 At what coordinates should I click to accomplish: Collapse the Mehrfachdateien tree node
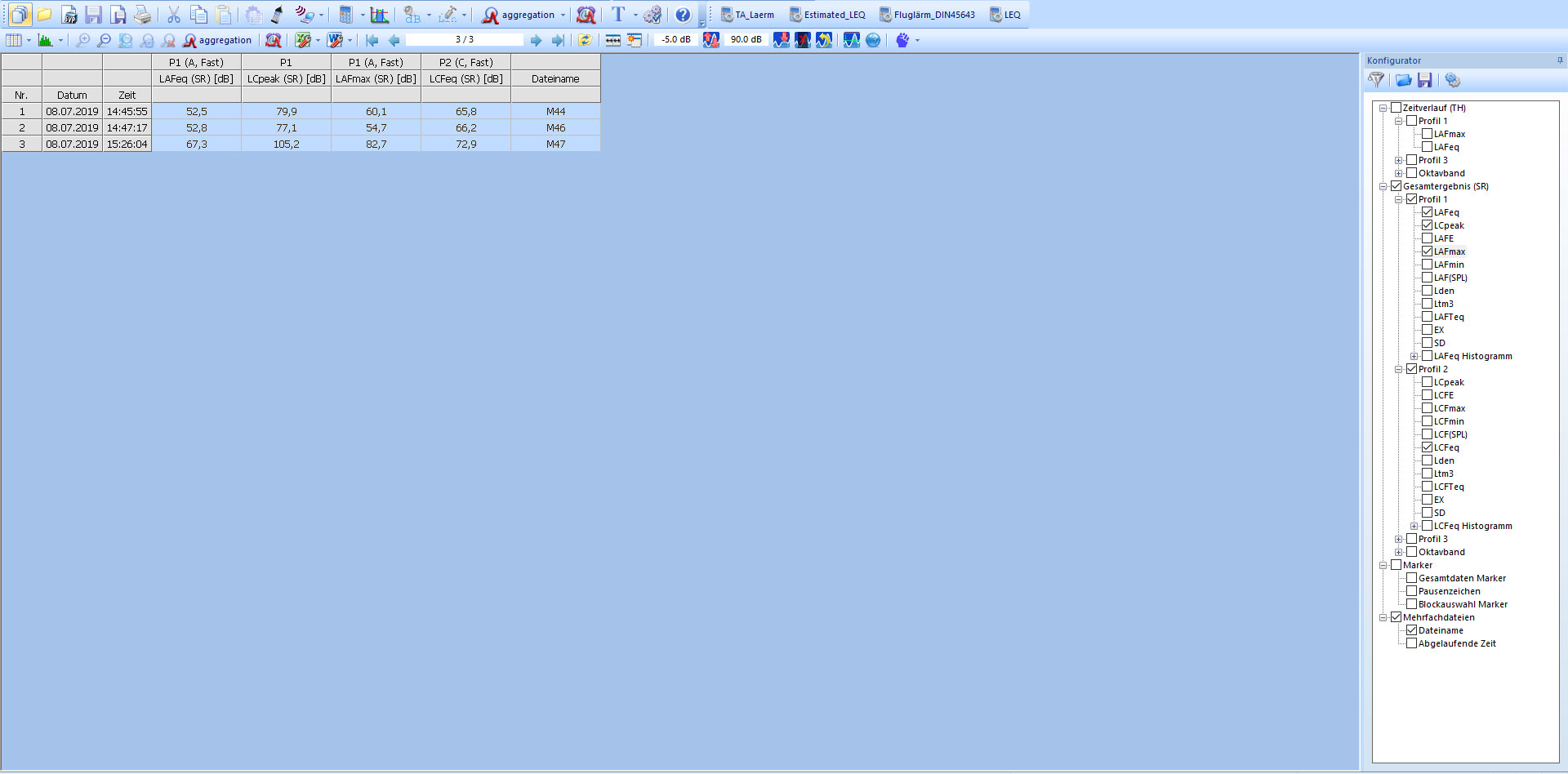(x=1383, y=617)
